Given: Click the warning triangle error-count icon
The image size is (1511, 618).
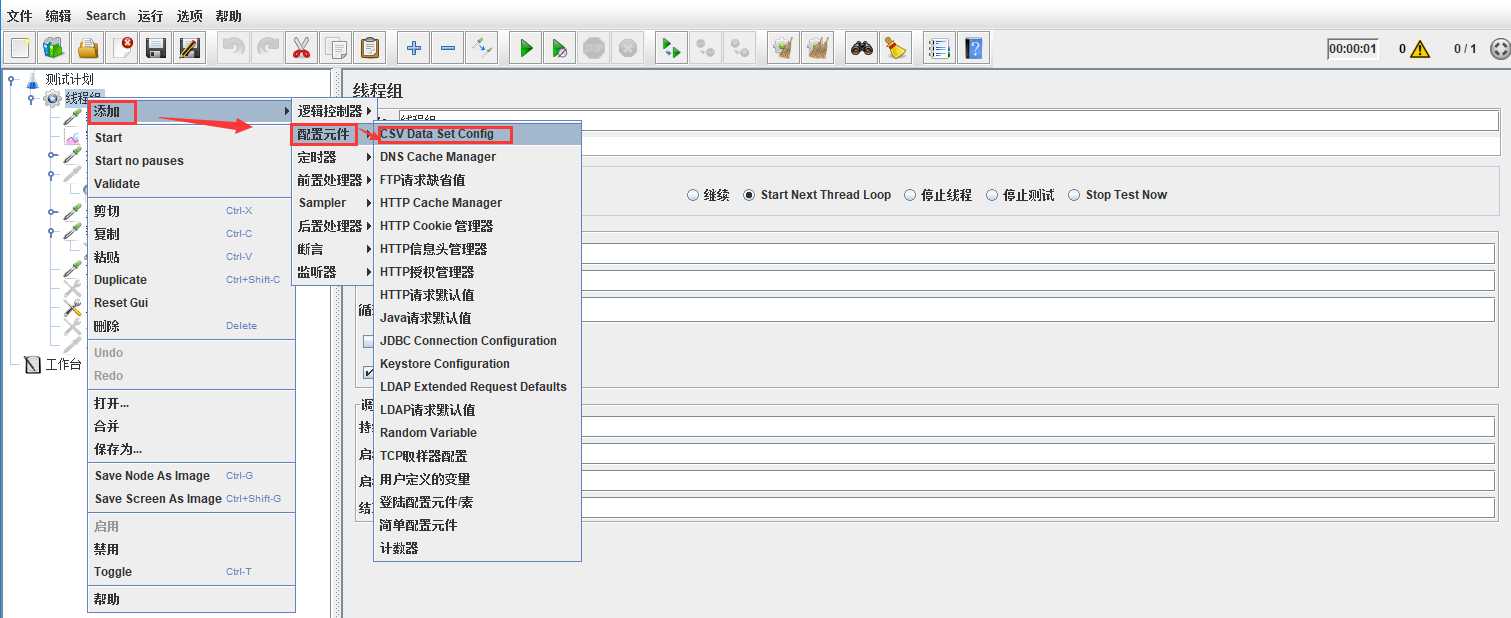Looking at the screenshot, I should point(1420,49).
